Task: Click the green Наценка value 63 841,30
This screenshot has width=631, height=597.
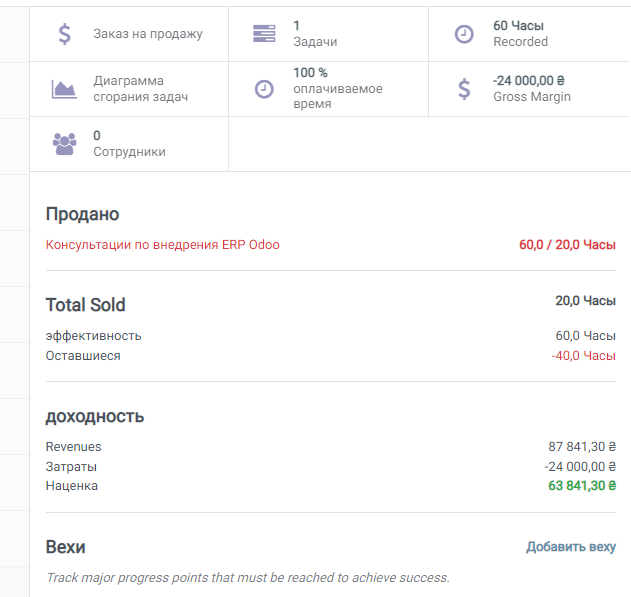Action: point(582,486)
